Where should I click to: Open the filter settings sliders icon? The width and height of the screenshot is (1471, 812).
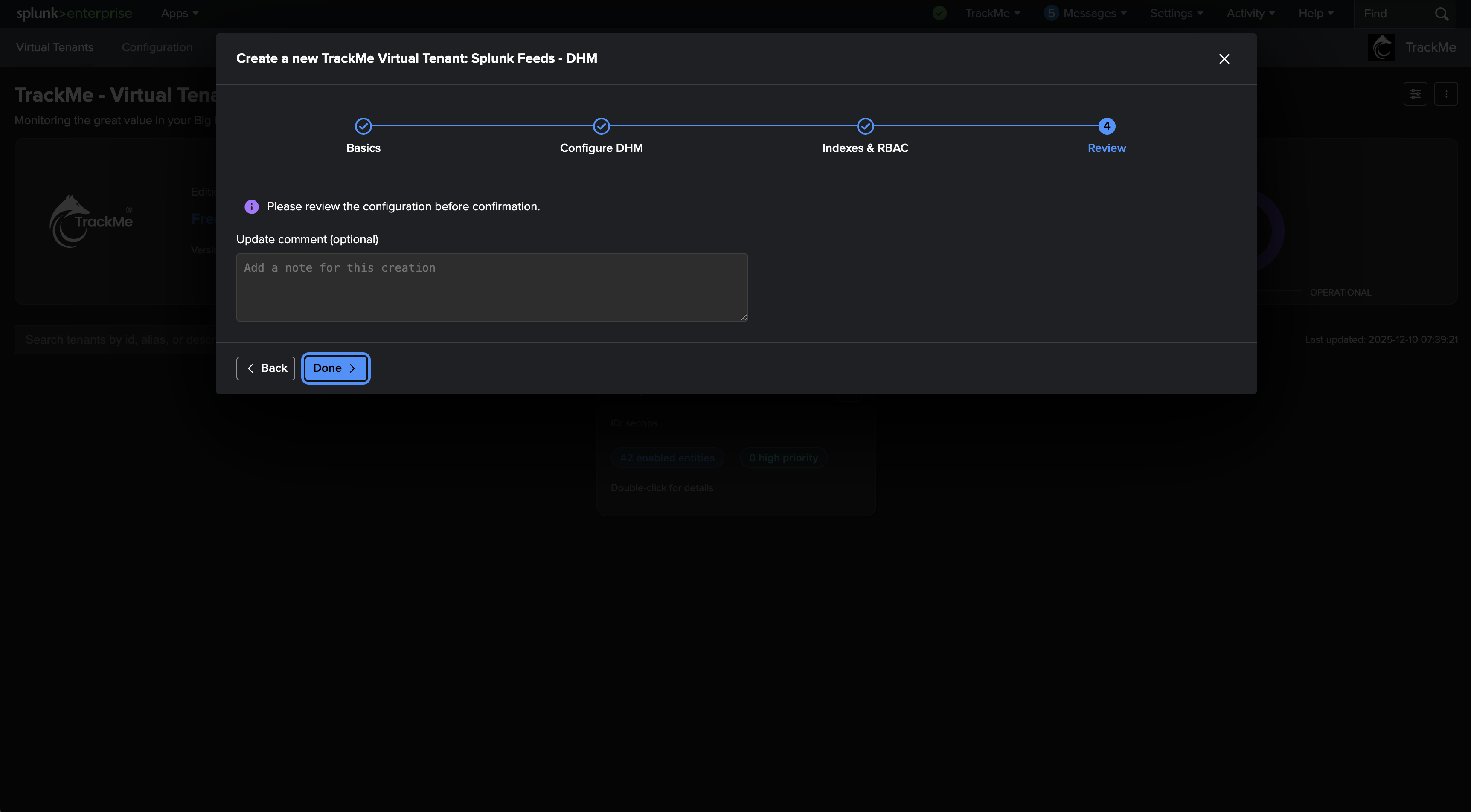[x=1415, y=94]
